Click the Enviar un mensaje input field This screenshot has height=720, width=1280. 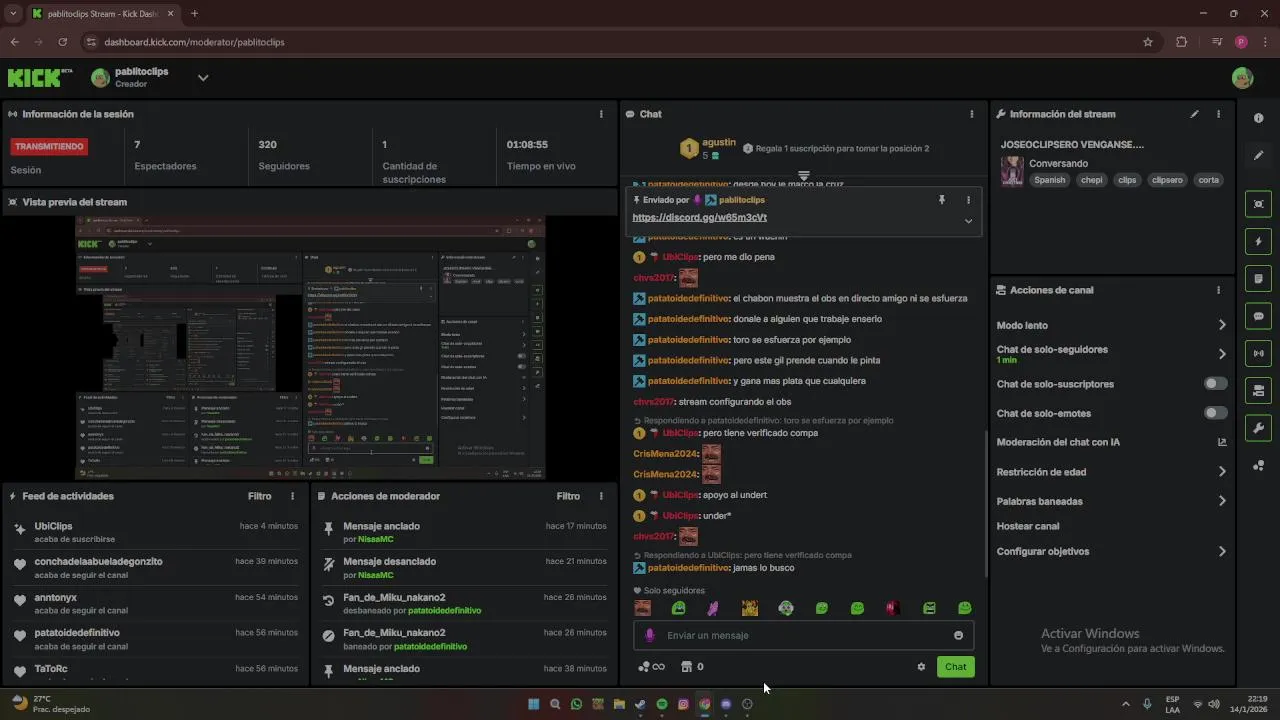tap(803, 635)
